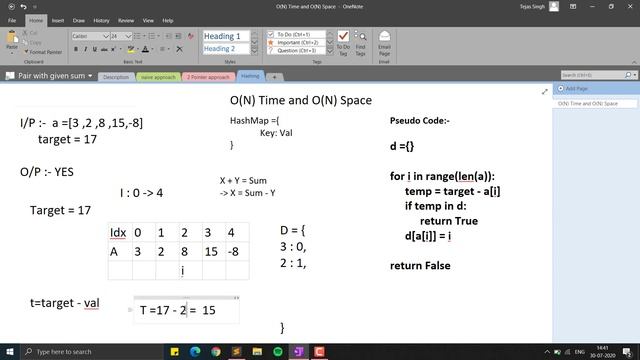Apply the font color button

(145, 49)
